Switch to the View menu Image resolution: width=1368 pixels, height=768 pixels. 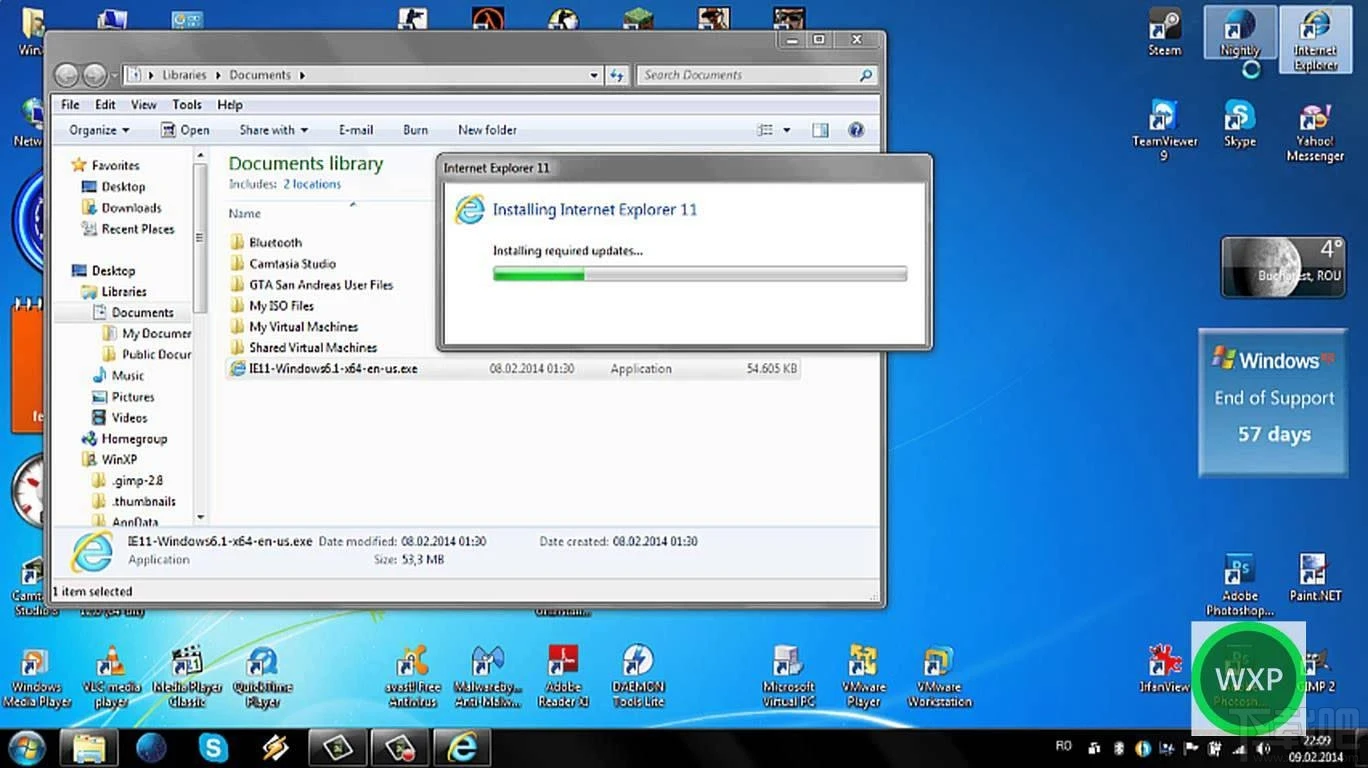pos(143,104)
